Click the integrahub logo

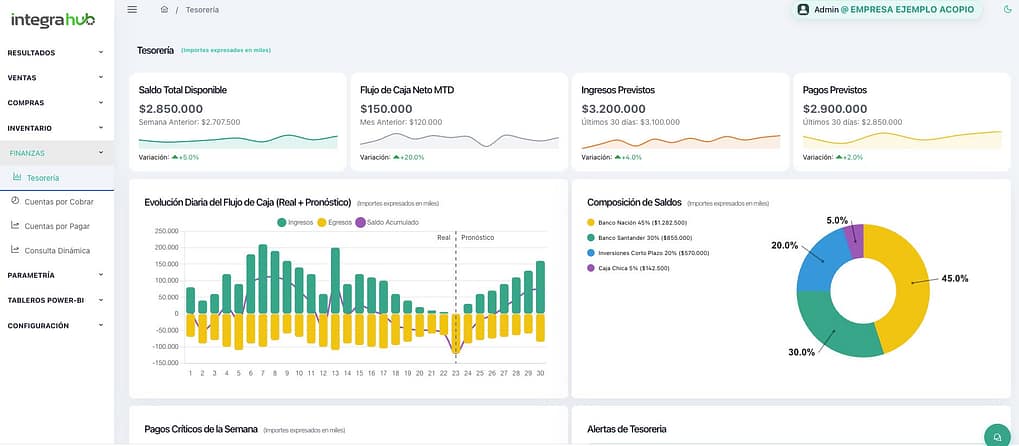pos(52,18)
